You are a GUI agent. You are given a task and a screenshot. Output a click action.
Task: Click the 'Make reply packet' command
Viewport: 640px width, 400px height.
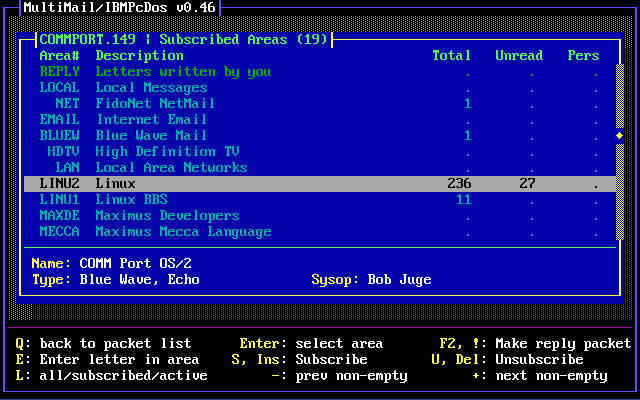[551, 344]
